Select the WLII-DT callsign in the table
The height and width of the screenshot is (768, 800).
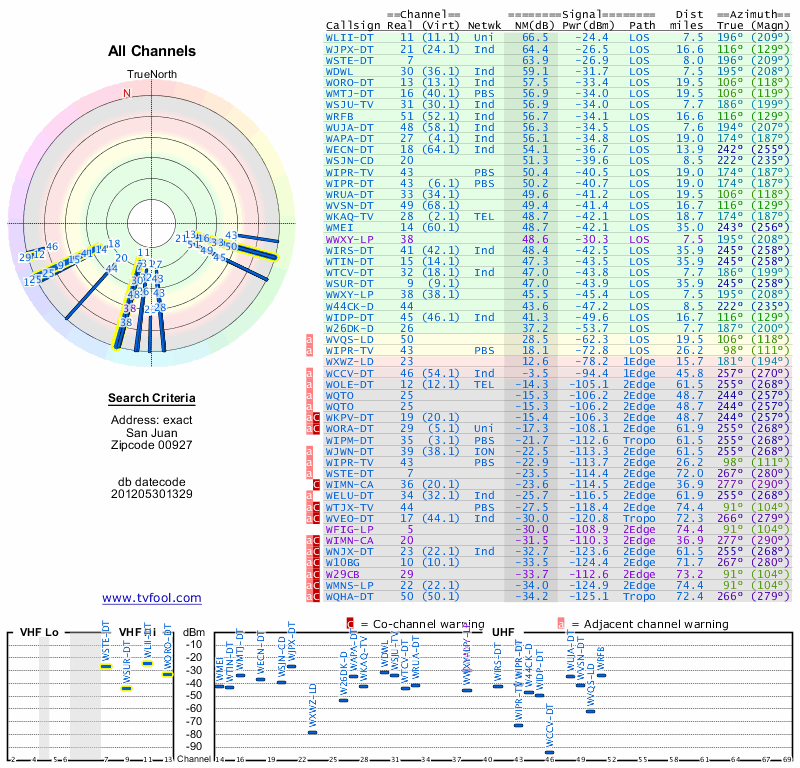tap(349, 37)
